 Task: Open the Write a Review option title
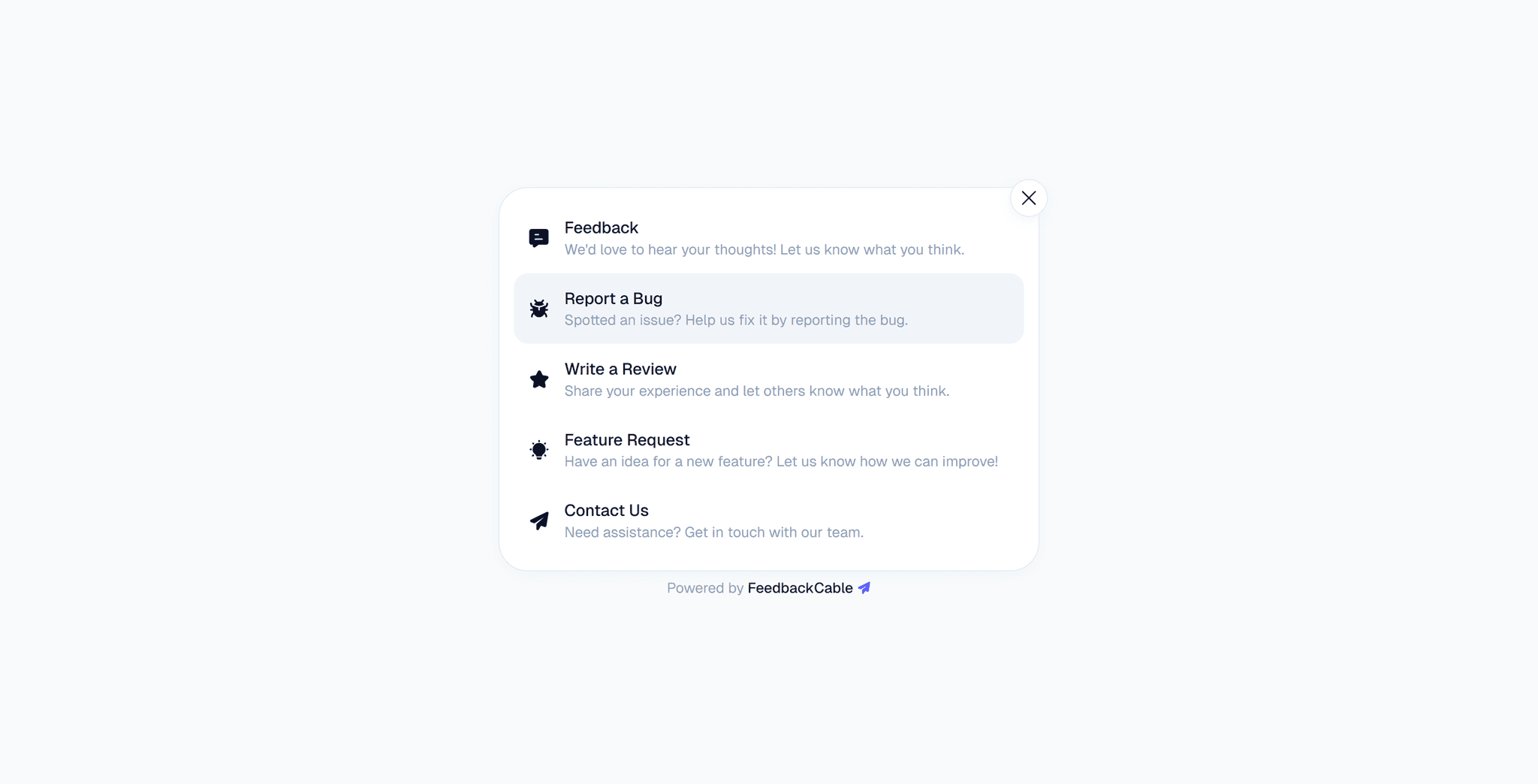[x=620, y=369]
